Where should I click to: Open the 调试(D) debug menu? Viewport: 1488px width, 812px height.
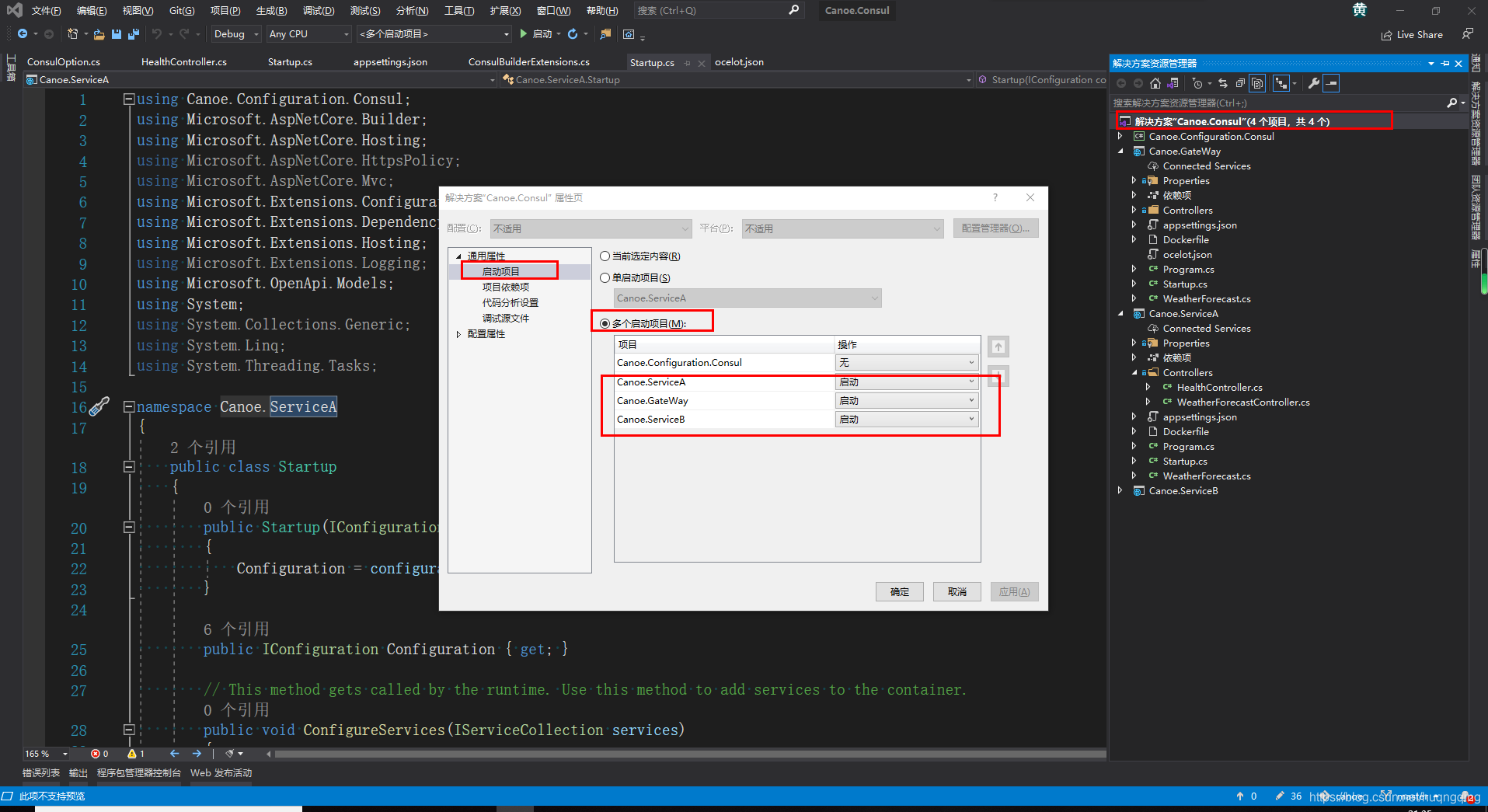[319, 10]
